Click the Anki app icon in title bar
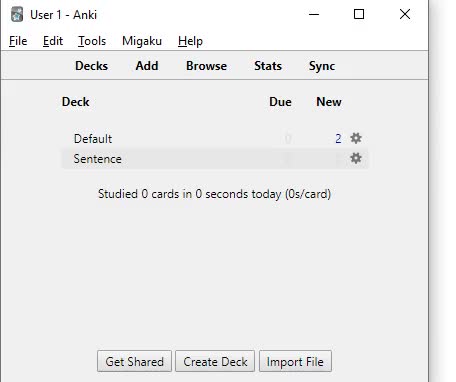The height and width of the screenshot is (382, 456). [x=17, y=14]
